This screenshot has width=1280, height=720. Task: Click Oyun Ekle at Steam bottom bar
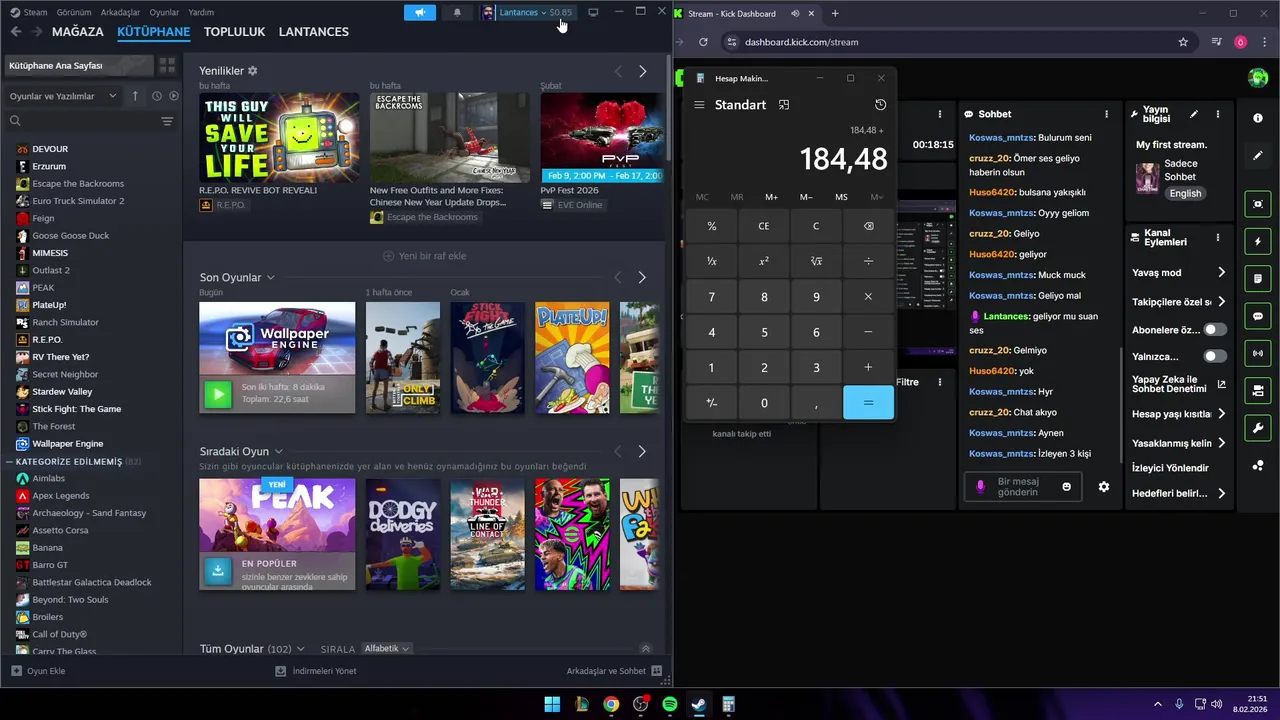[38, 671]
